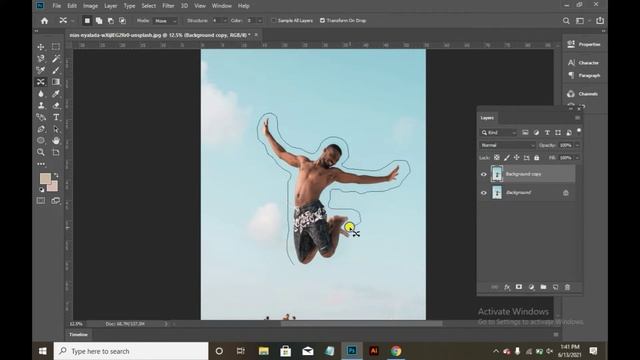Click the Windows search box

pos(131,351)
